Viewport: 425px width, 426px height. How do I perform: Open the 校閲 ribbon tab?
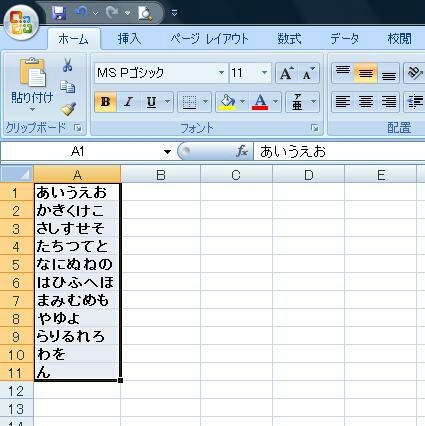click(399, 39)
